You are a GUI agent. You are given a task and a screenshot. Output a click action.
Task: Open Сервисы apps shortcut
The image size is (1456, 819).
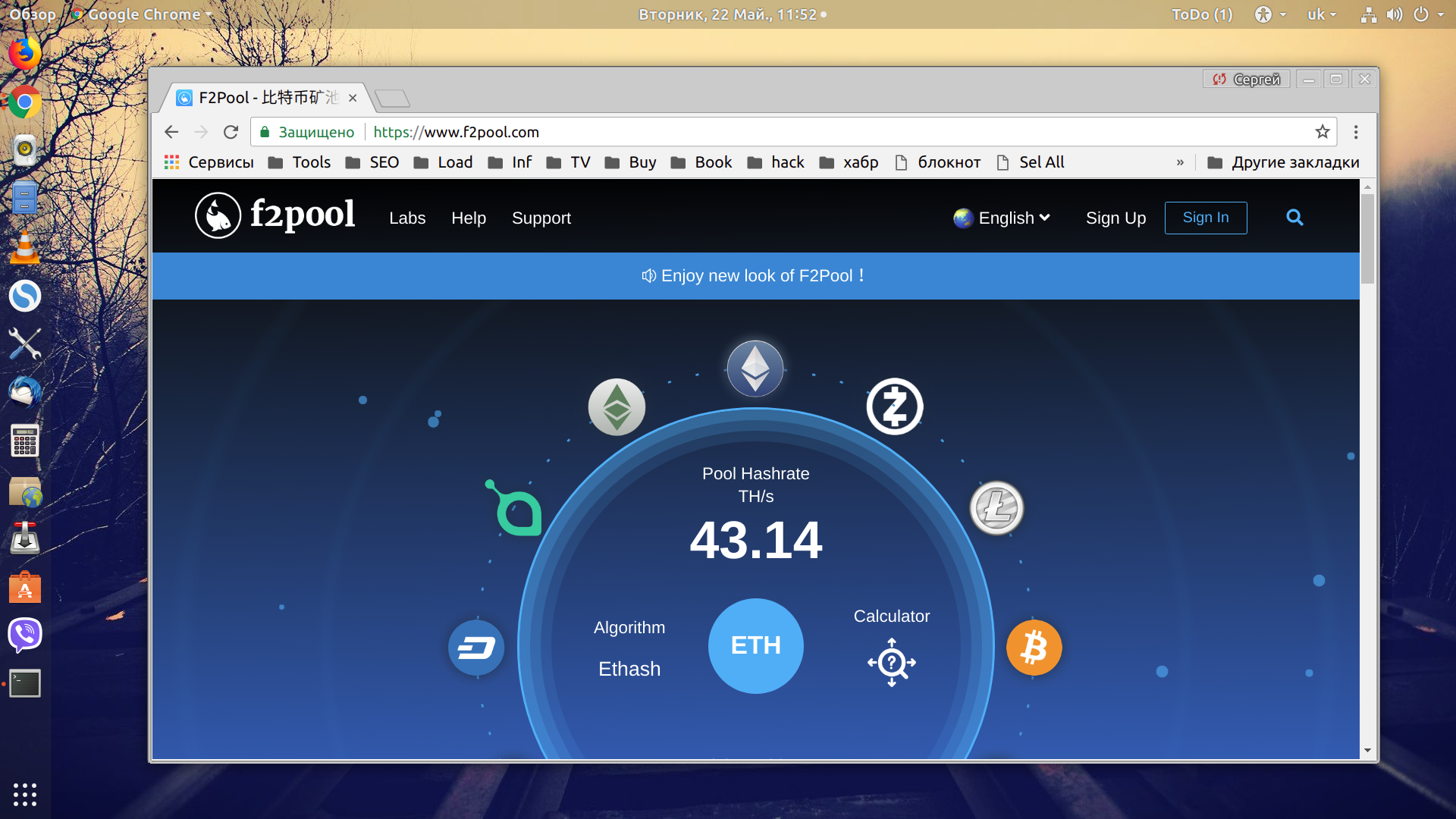tap(209, 162)
